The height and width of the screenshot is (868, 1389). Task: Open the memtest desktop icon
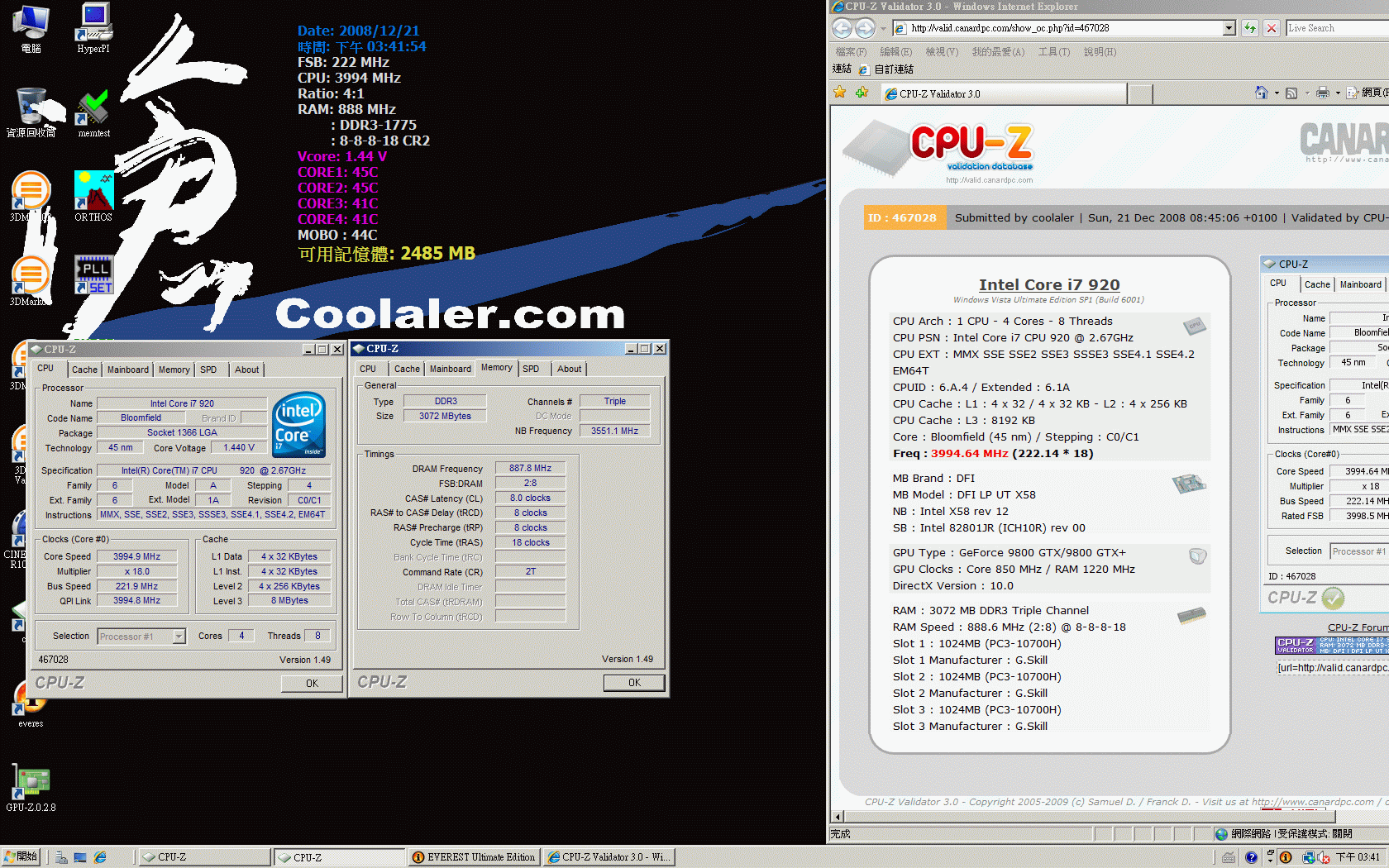tap(93, 112)
